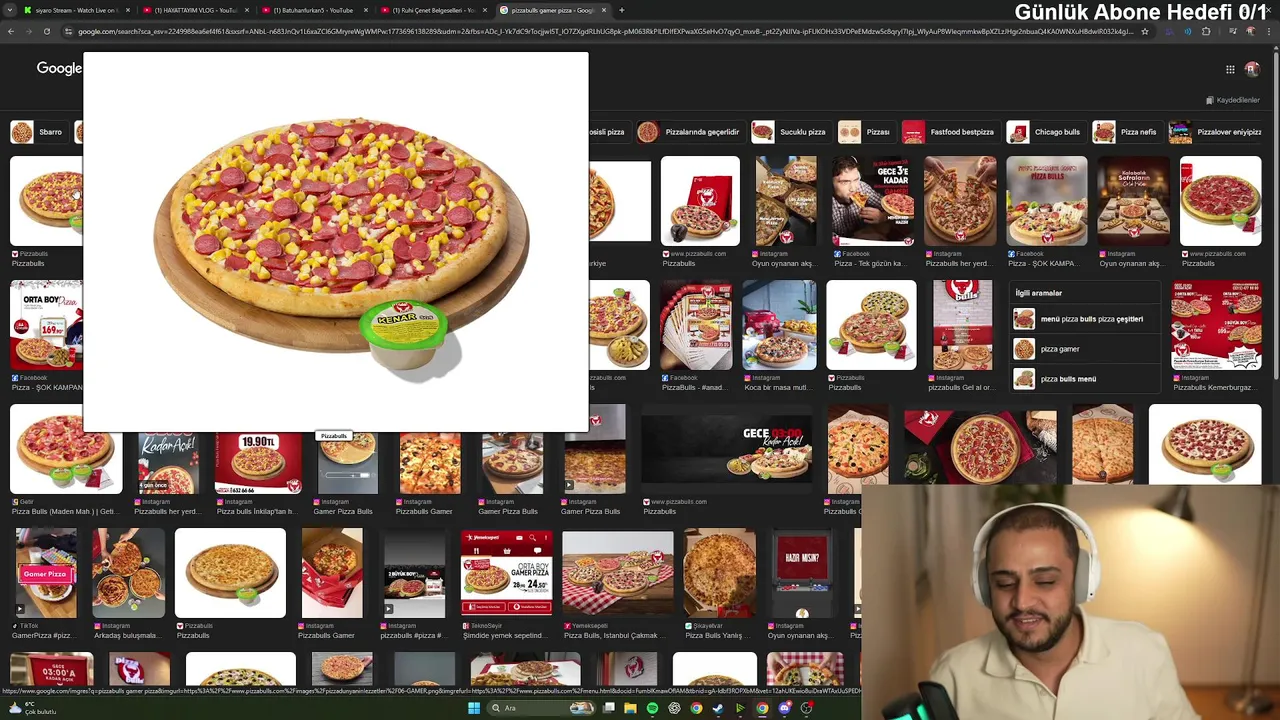Open Google apps grid
This screenshot has height=720, width=1280.
pyautogui.click(x=1230, y=69)
